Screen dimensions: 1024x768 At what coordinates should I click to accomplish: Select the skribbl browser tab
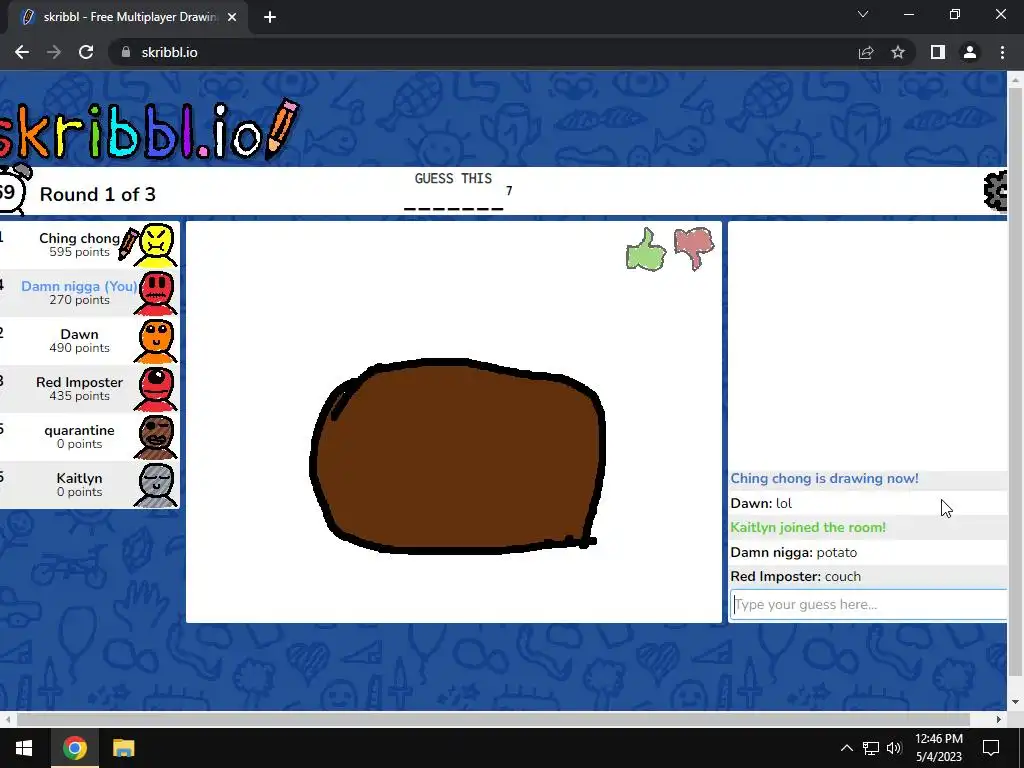(x=128, y=17)
